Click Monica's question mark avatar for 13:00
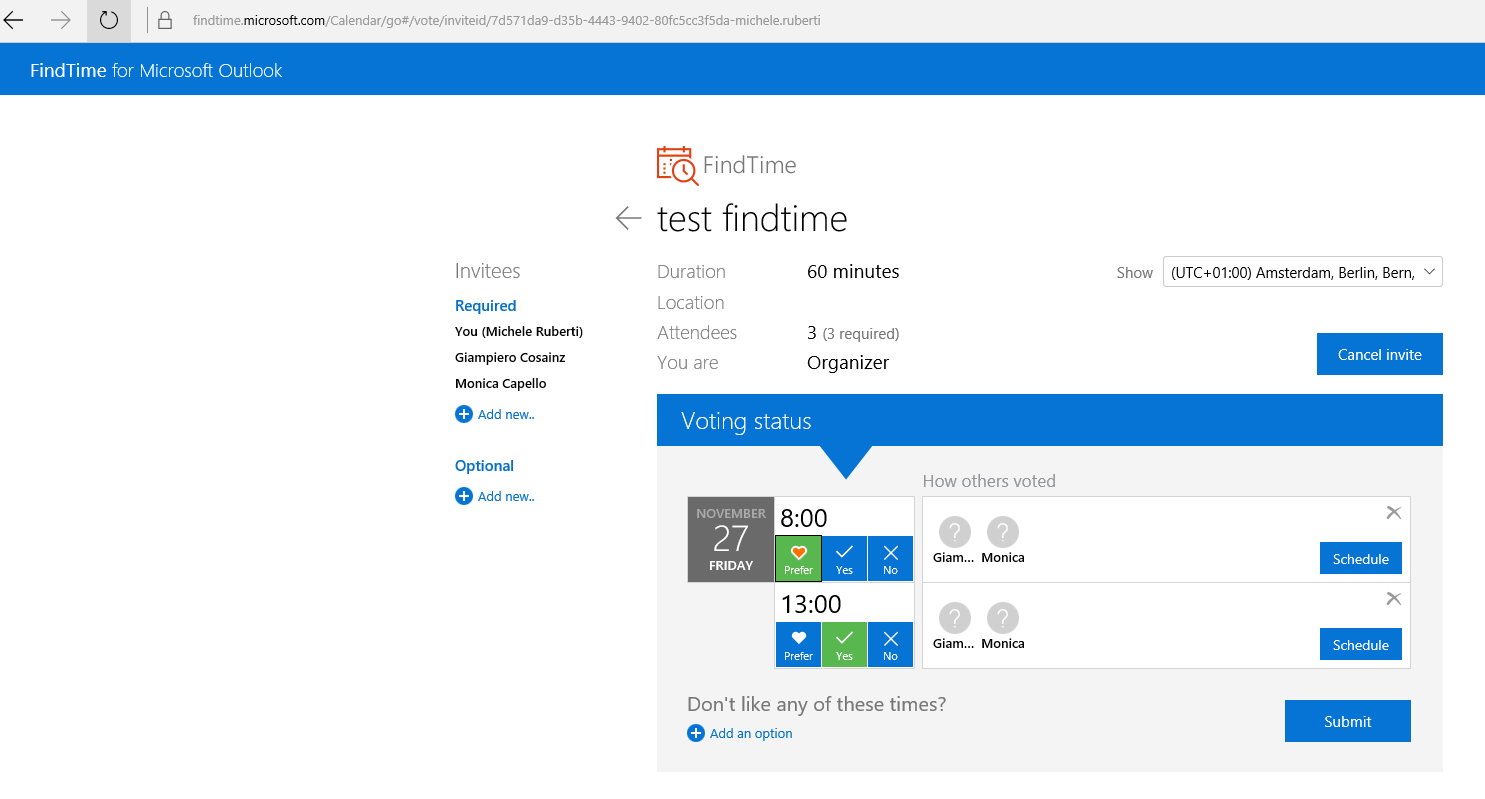The height and width of the screenshot is (799, 1485). (x=1003, y=618)
